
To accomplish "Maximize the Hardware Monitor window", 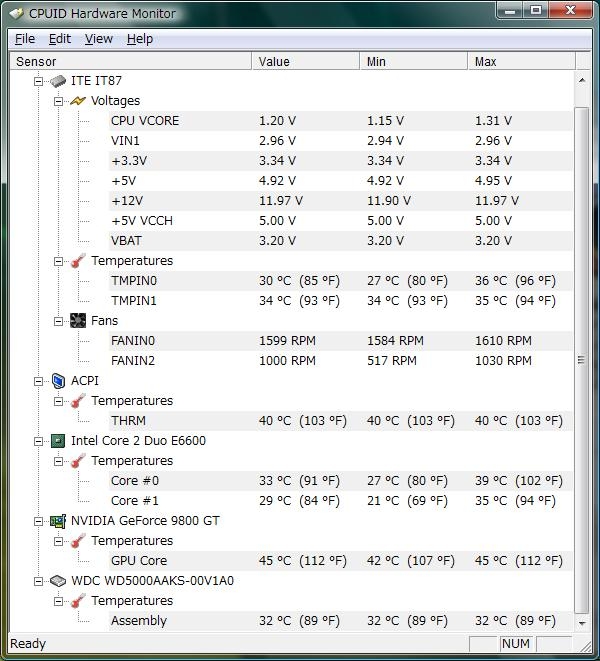I will pyautogui.click(x=536, y=11).
